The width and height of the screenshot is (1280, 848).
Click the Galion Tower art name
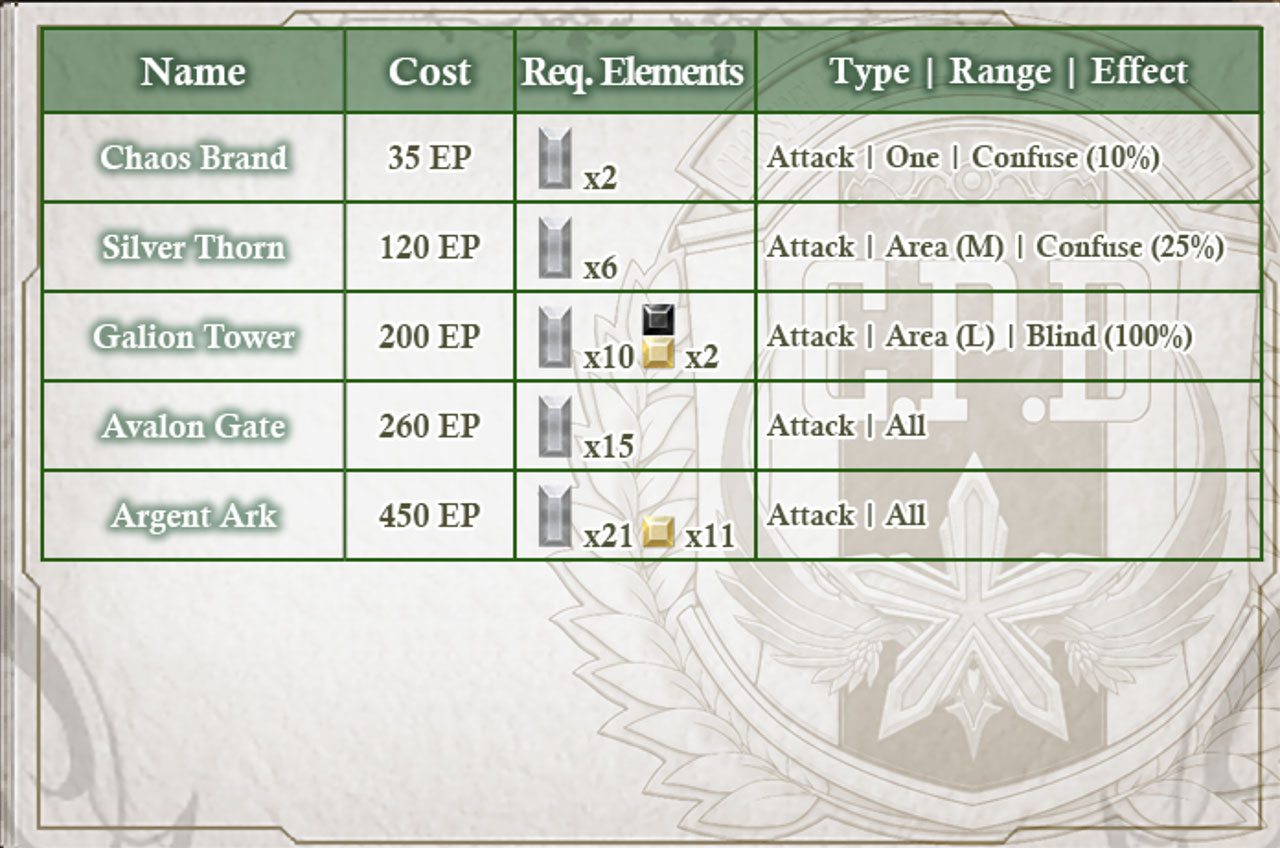[x=193, y=336]
